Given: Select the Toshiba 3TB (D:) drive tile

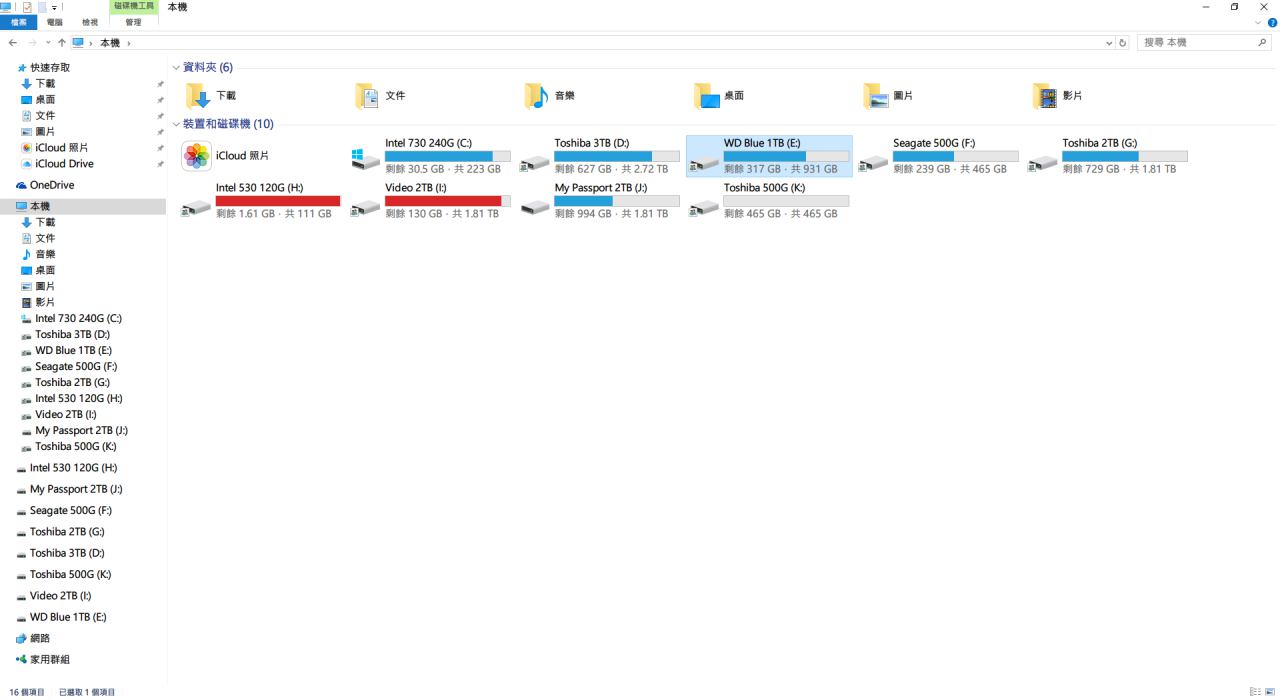Looking at the screenshot, I should pos(600,156).
